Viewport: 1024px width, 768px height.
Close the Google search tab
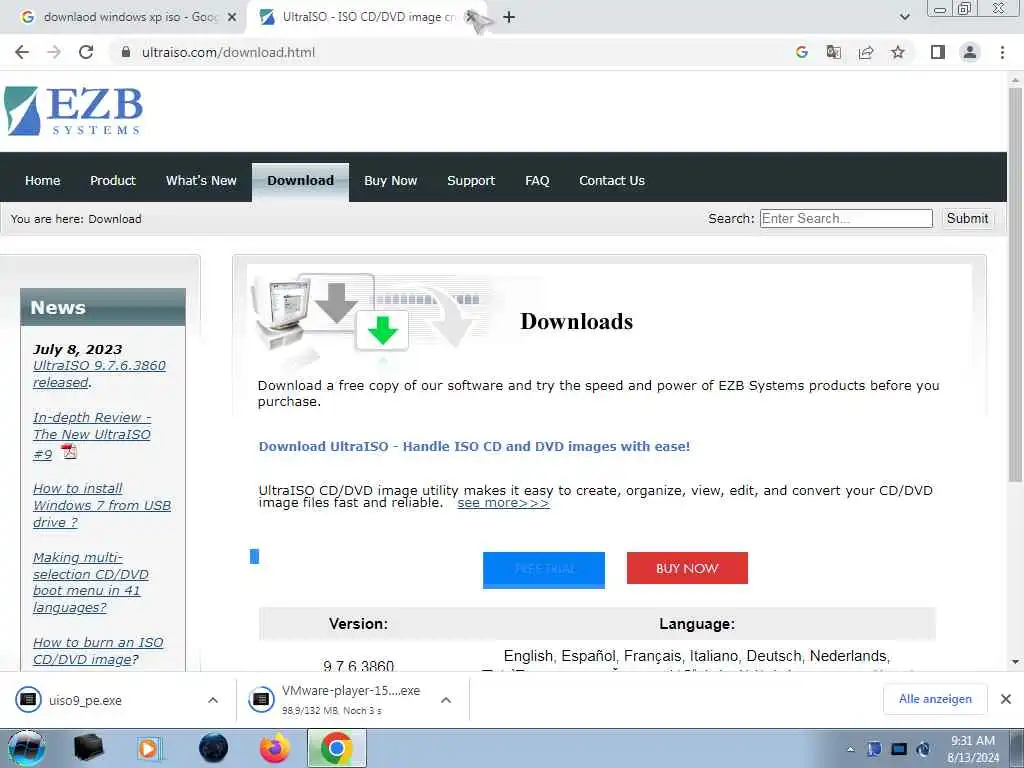click(x=231, y=17)
